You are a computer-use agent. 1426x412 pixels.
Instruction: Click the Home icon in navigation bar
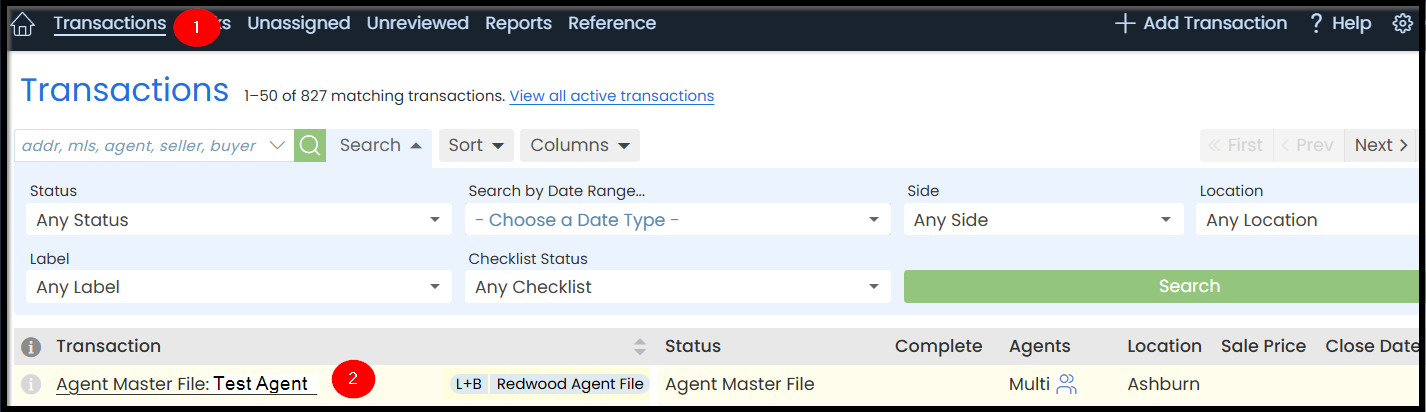22,24
